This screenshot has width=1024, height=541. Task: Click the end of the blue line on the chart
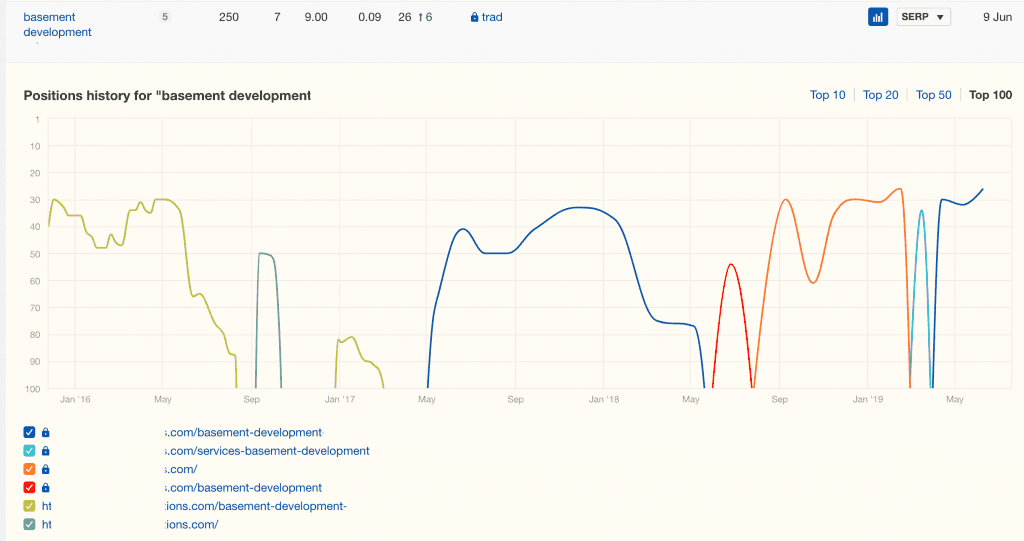[x=982, y=189]
